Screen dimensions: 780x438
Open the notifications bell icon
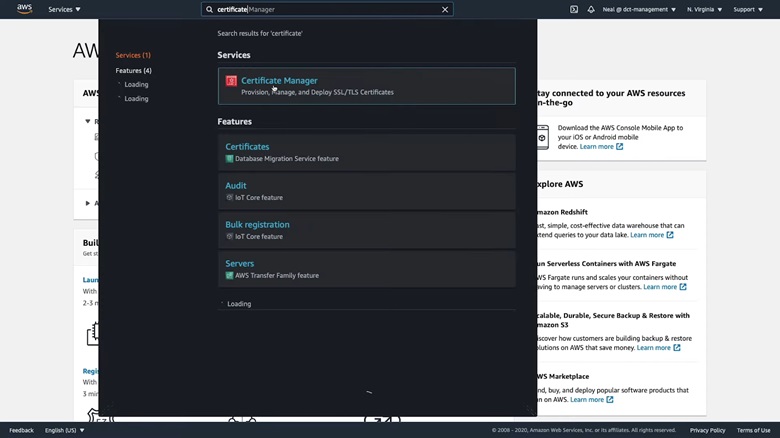(590, 9)
